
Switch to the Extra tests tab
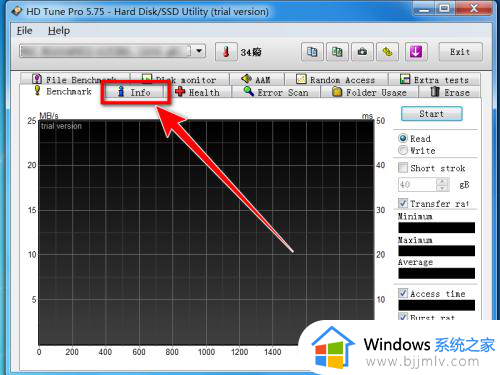[x=434, y=79]
